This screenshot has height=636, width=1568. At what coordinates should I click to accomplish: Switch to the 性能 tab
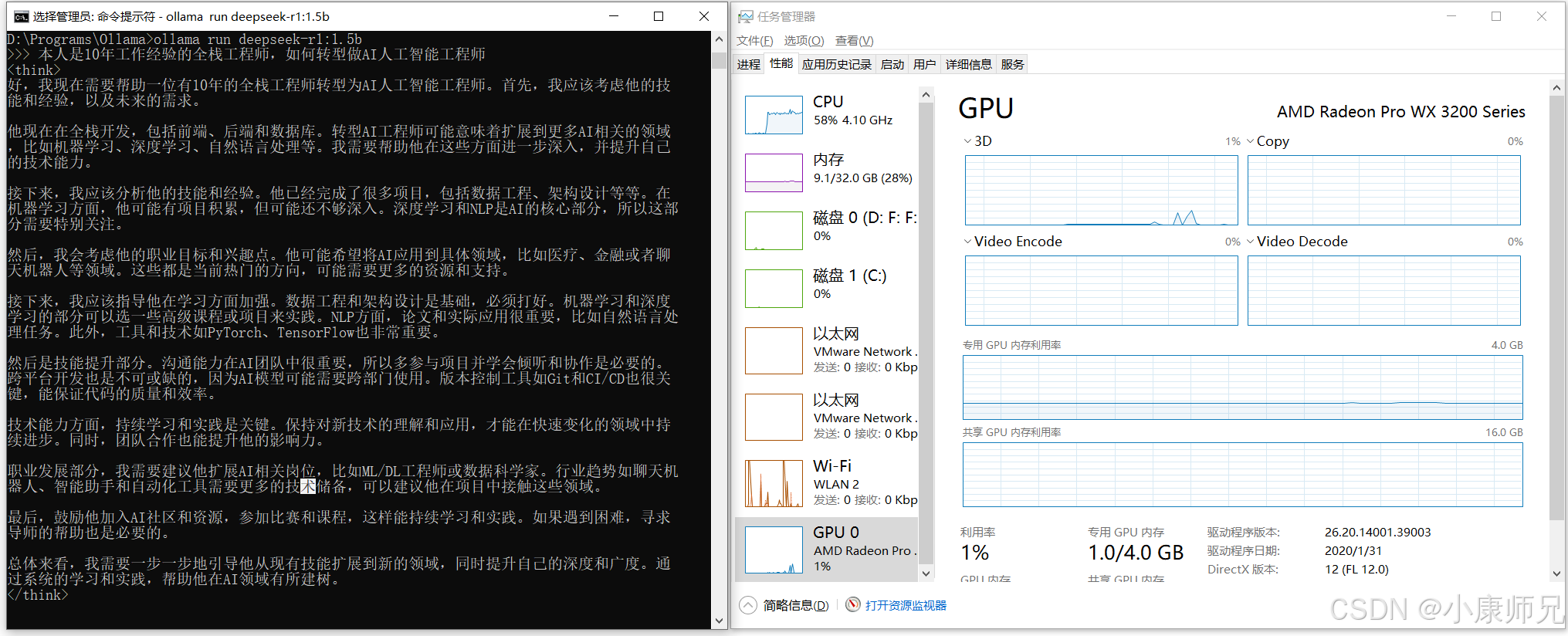coord(781,63)
